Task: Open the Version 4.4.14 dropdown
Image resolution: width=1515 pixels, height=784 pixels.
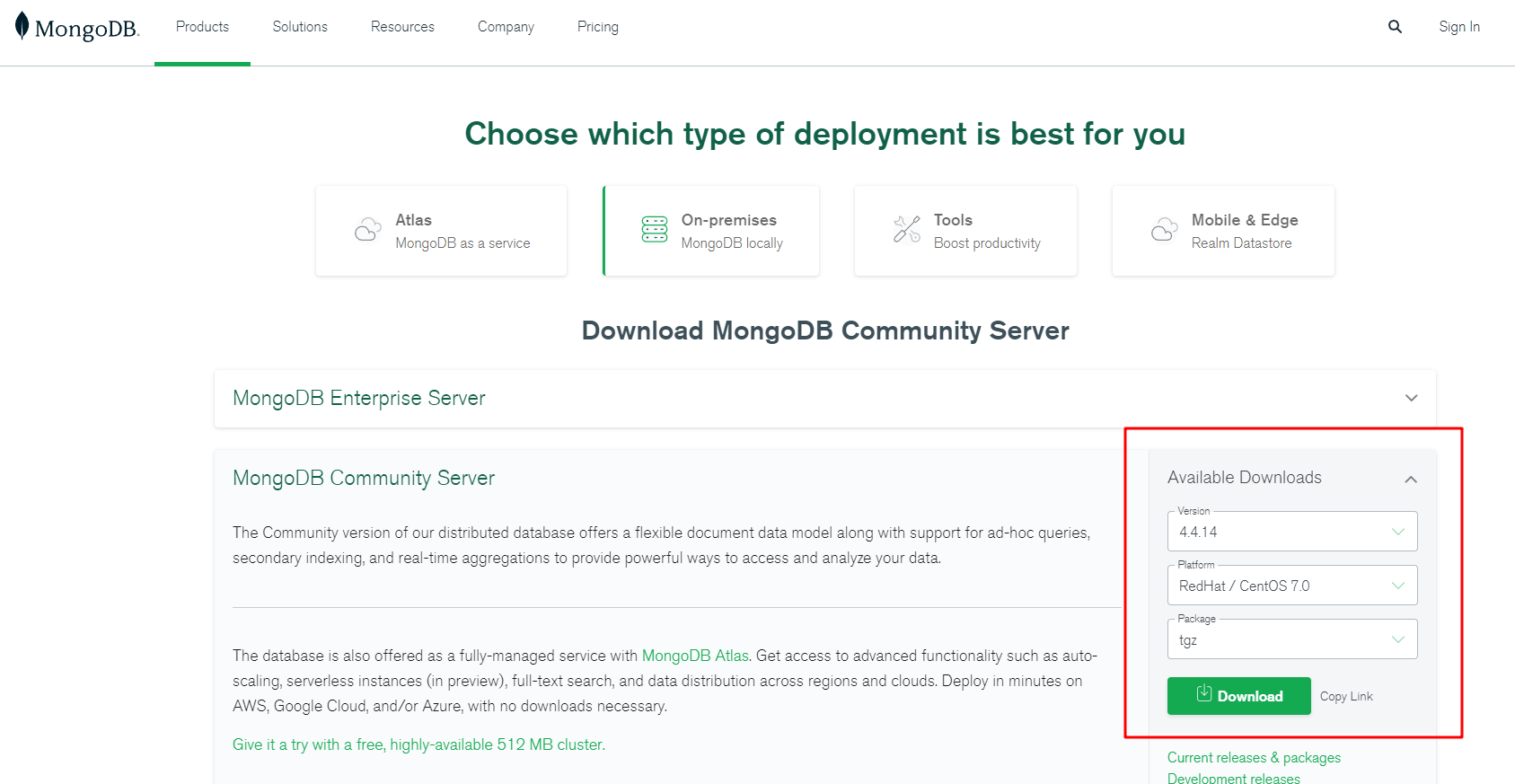Action: [1291, 532]
